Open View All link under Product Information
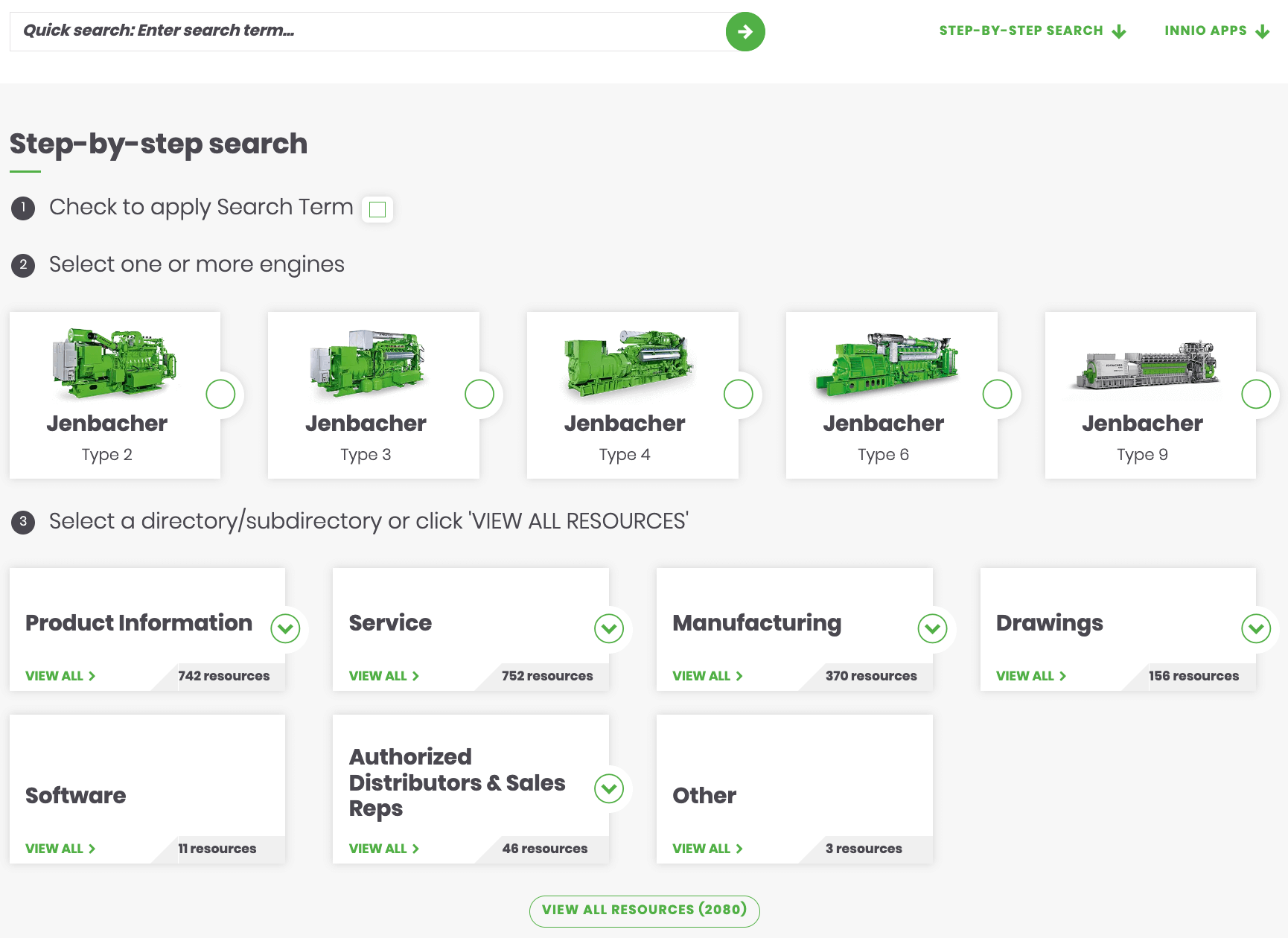 pyautogui.click(x=60, y=676)
